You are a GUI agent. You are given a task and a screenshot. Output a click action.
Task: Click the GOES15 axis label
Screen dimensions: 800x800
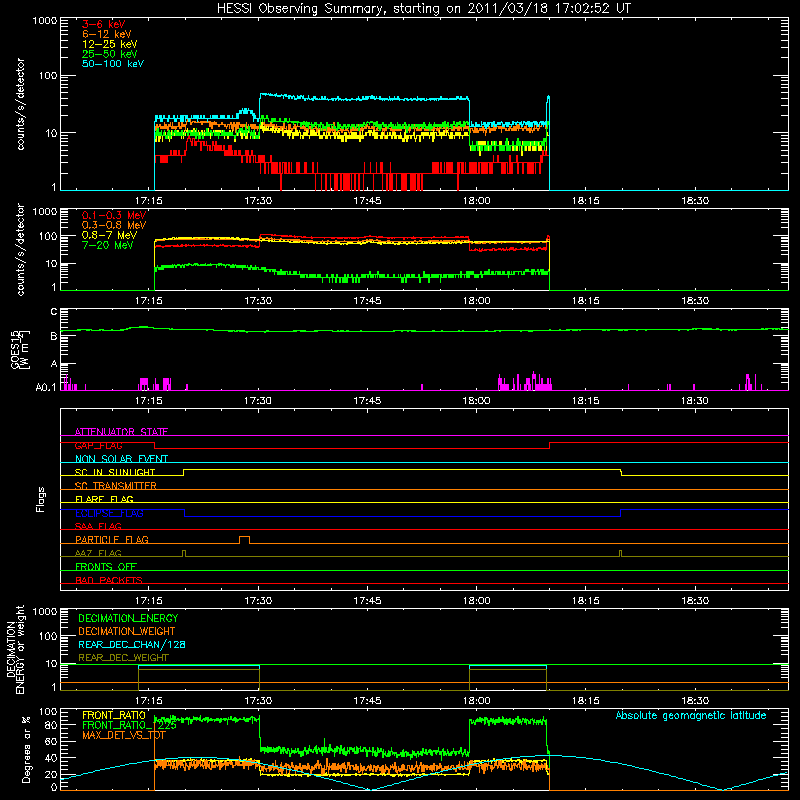click(20, 349)
